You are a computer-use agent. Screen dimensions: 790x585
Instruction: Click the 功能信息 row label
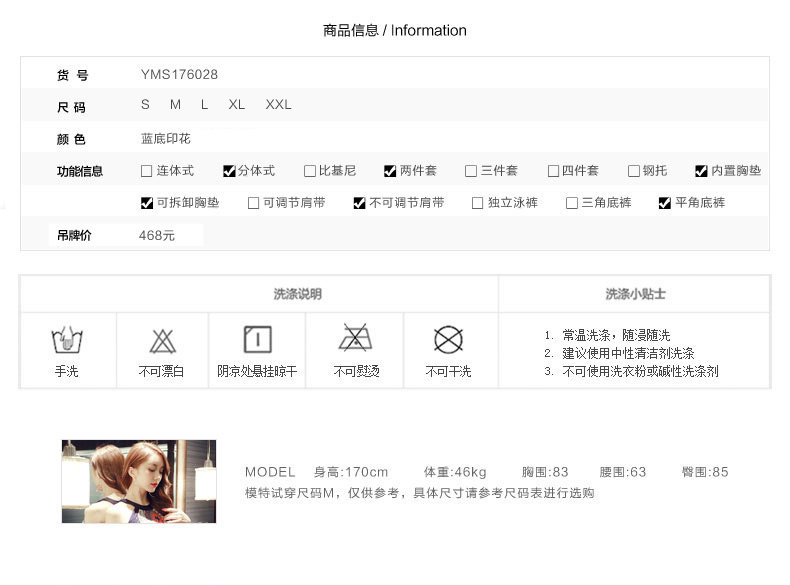click(x=80, y=171)
